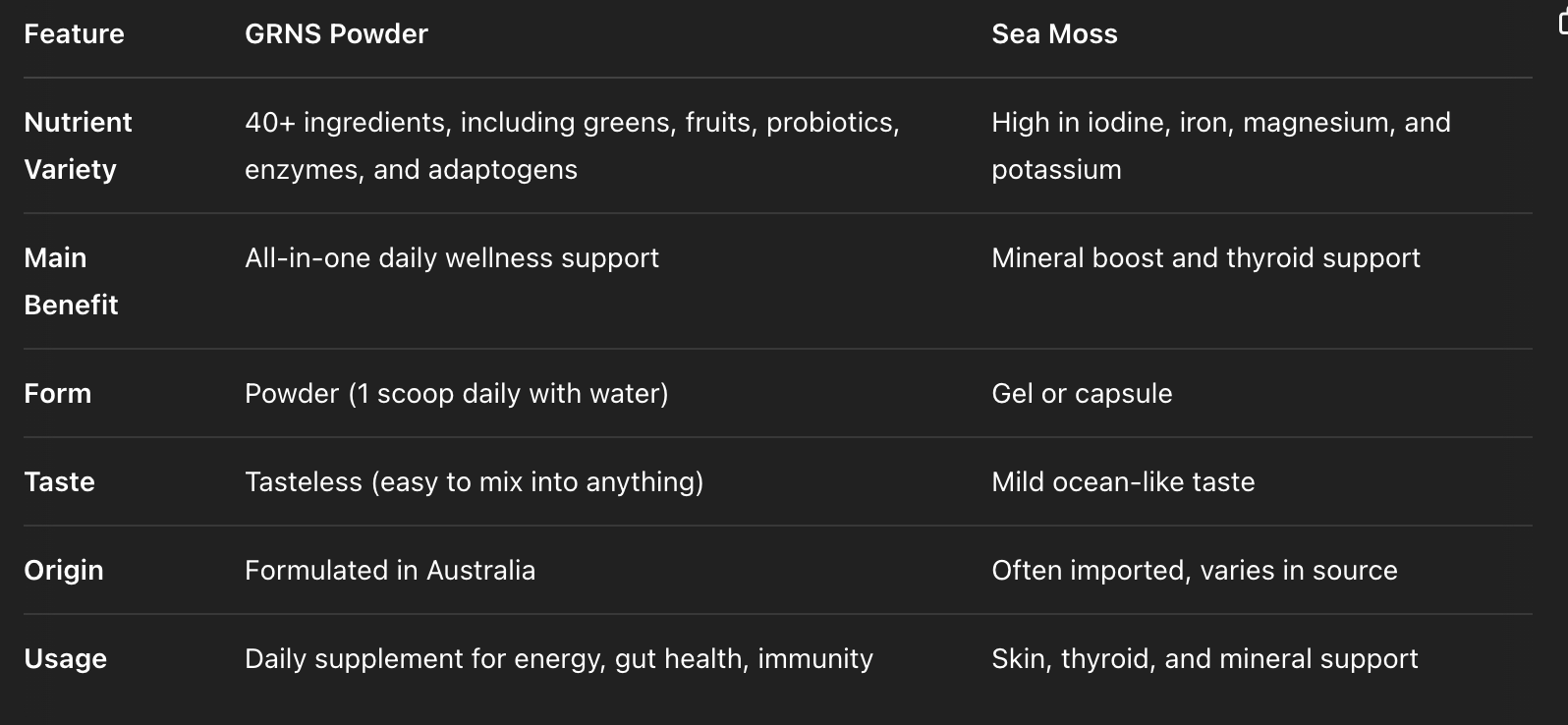
Task: Select the Main Benefit row label
Action: 71,281
